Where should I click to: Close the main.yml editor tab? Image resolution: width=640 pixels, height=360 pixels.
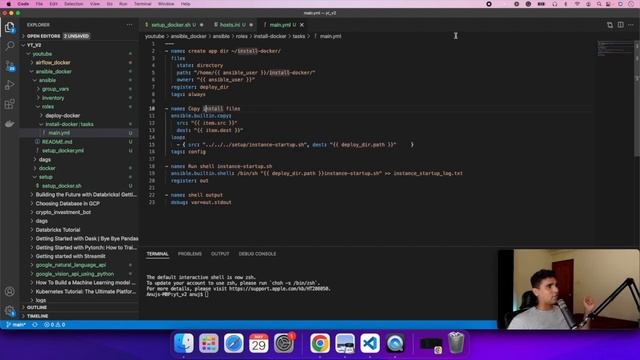tap(302, 25)
